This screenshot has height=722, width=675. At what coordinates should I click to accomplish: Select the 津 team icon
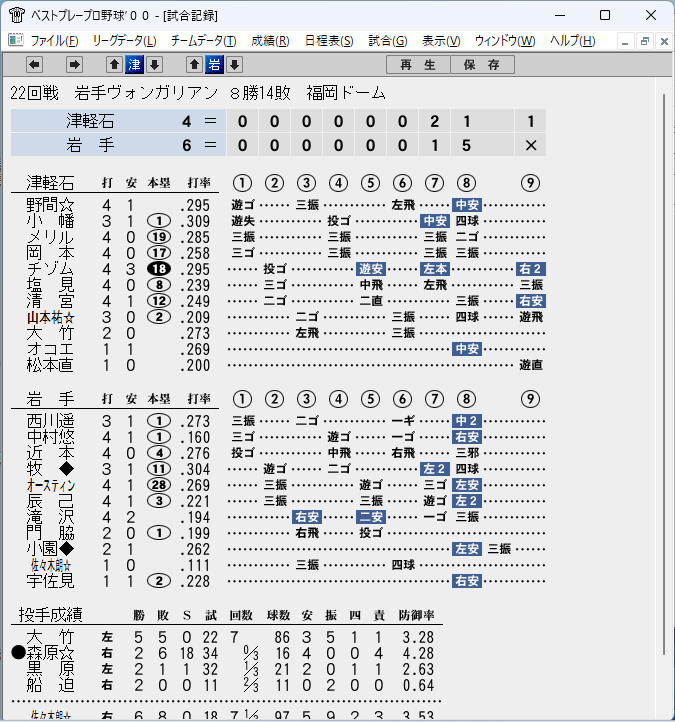[x=134, y=65]
